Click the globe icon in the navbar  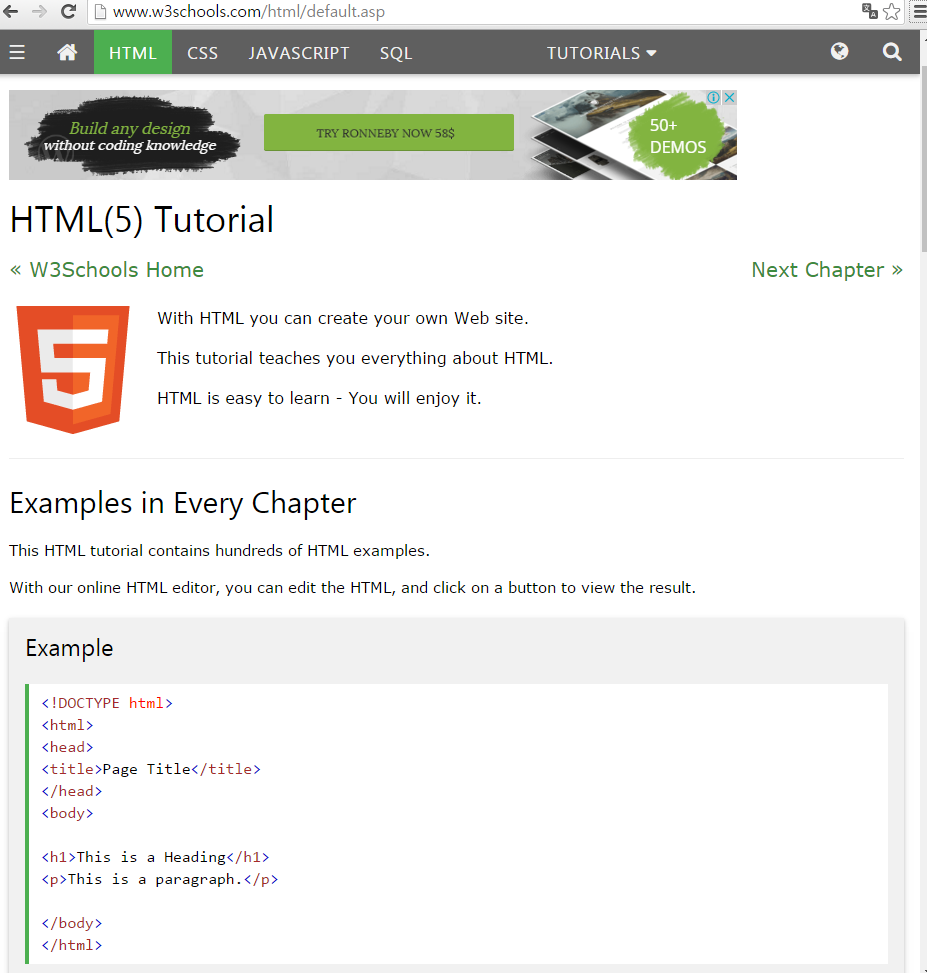click(840, 52)
